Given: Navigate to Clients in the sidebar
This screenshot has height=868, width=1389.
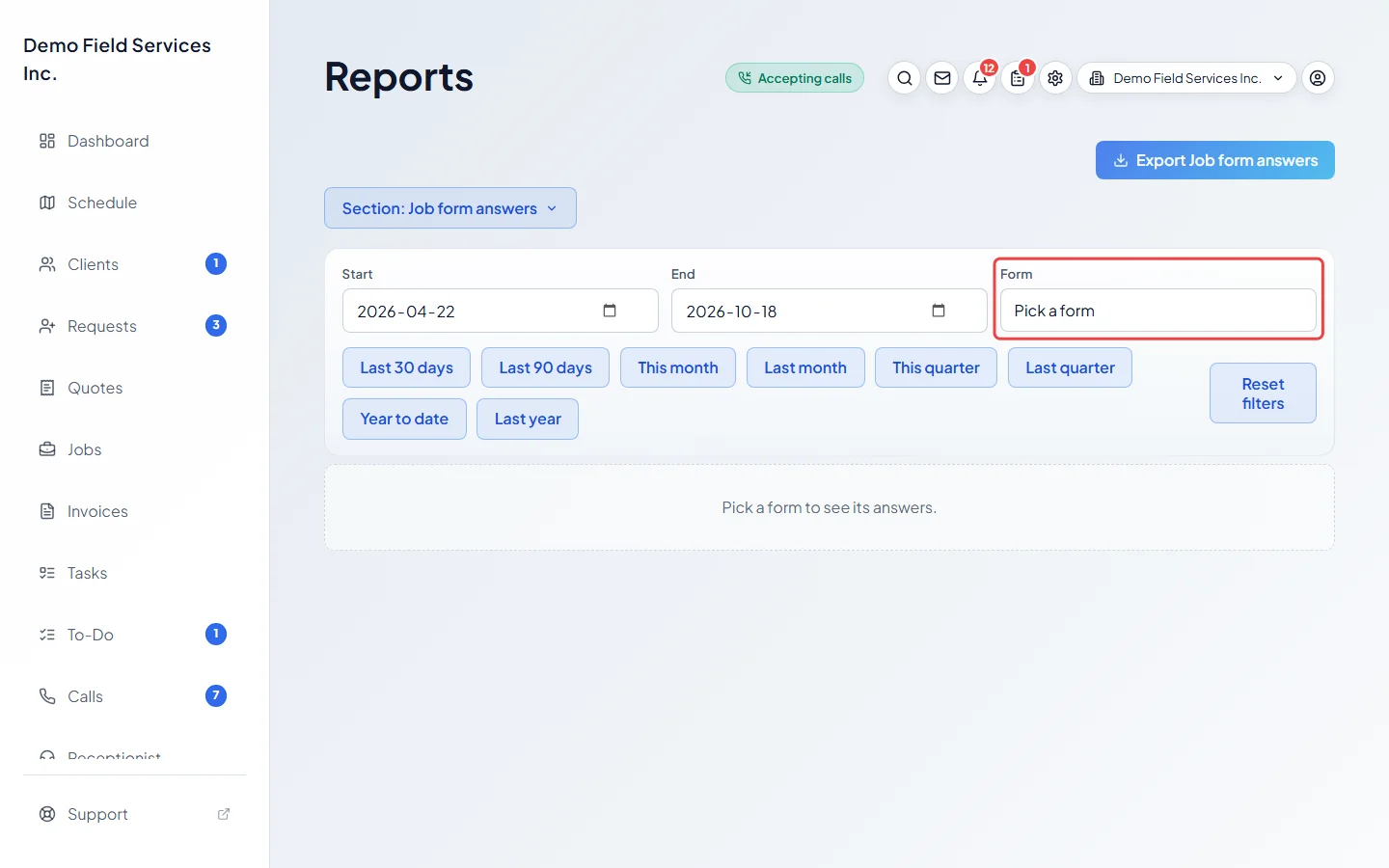Looking at the screenshot, I should (x=135, y=264).
